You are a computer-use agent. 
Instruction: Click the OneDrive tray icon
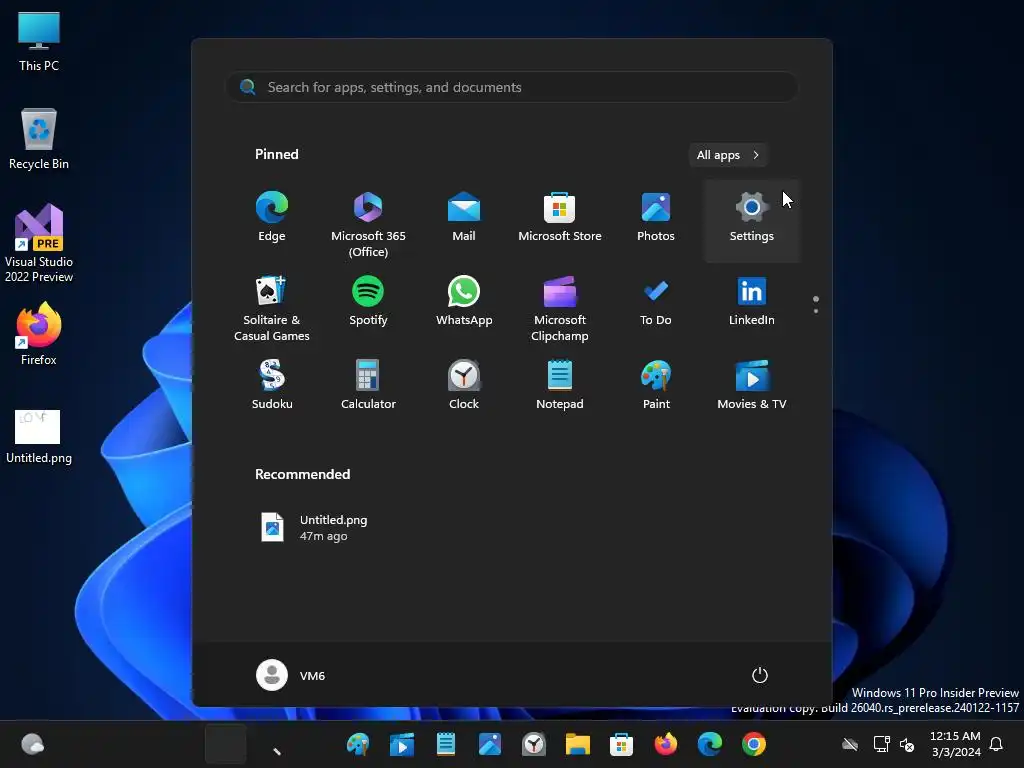point(850,744)
